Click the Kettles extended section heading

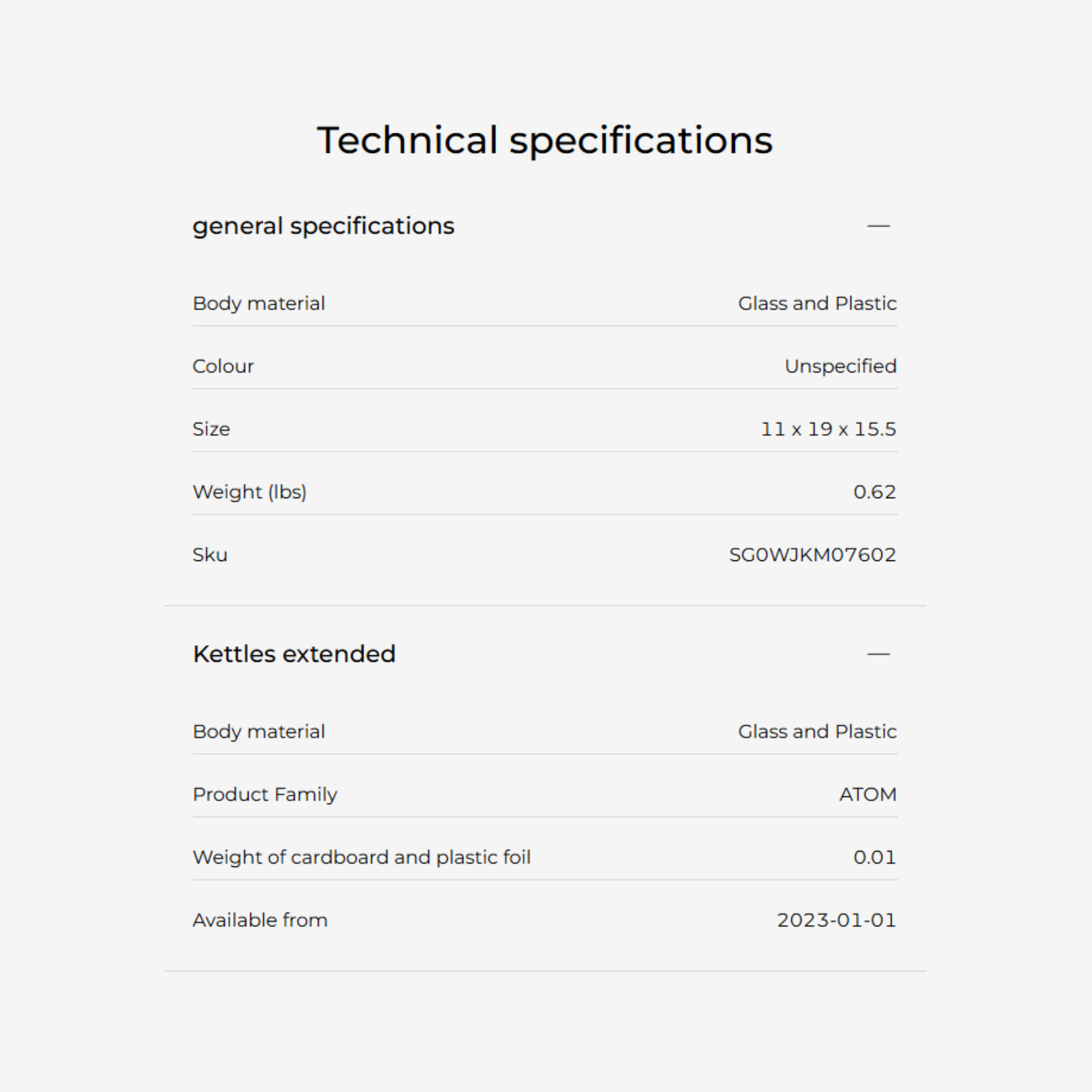(x=294, y=654)
